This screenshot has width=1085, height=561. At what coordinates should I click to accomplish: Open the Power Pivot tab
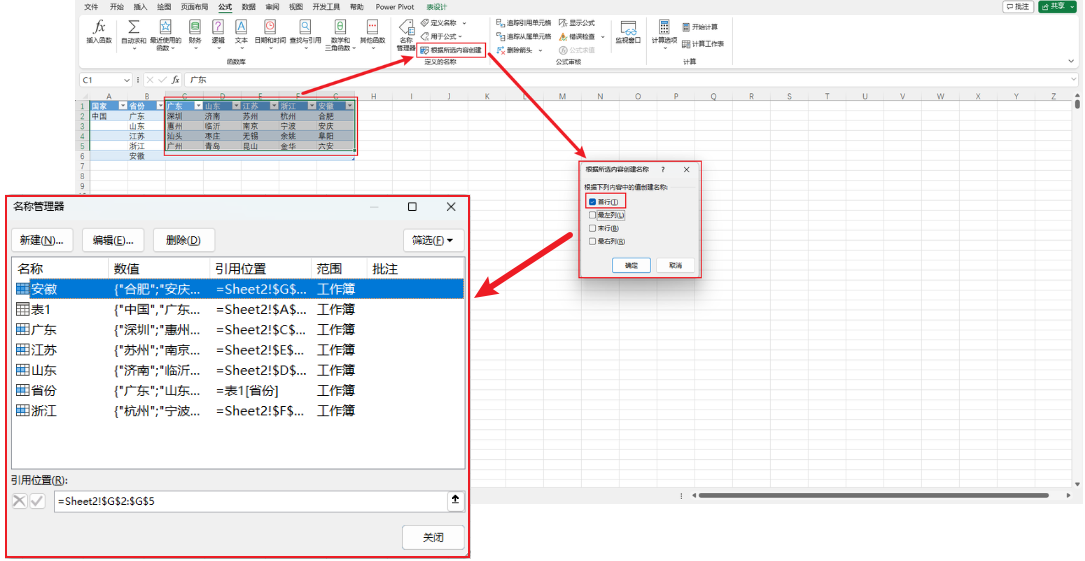click(395, 7)
